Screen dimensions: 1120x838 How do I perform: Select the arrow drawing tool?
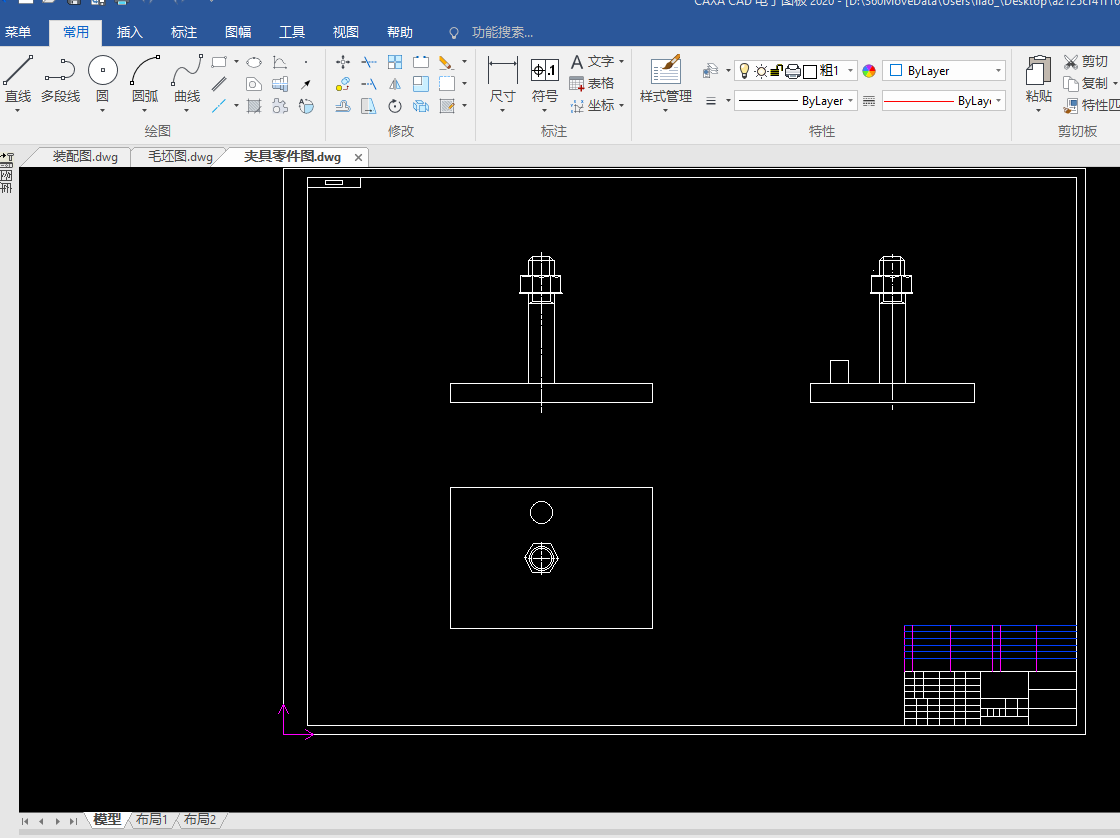(x=306, y=84)
